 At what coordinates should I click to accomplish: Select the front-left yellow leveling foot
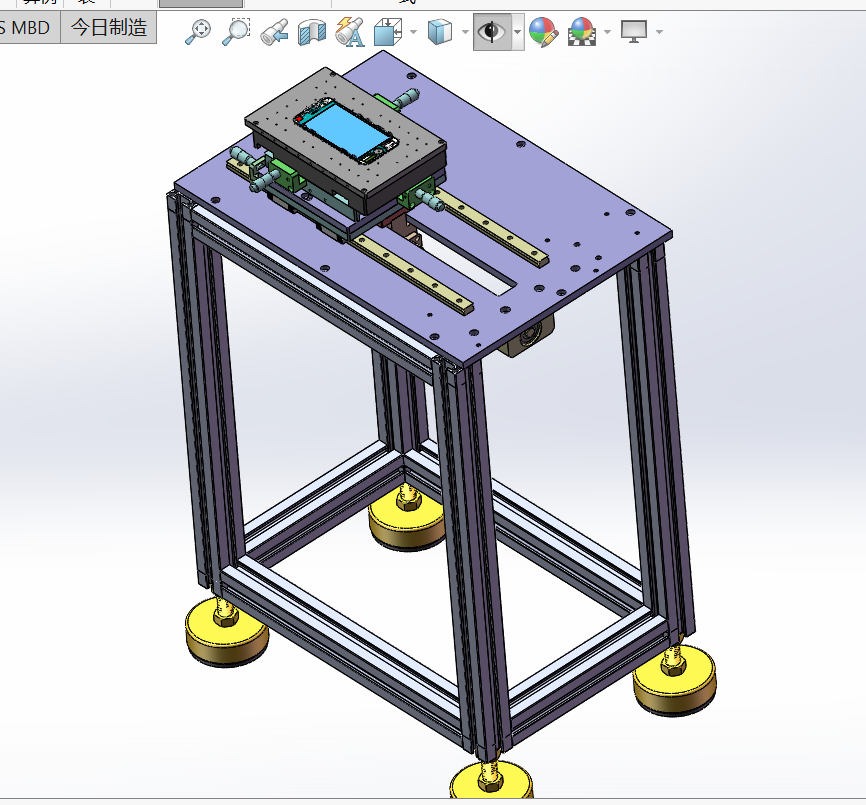click(227, 632)
